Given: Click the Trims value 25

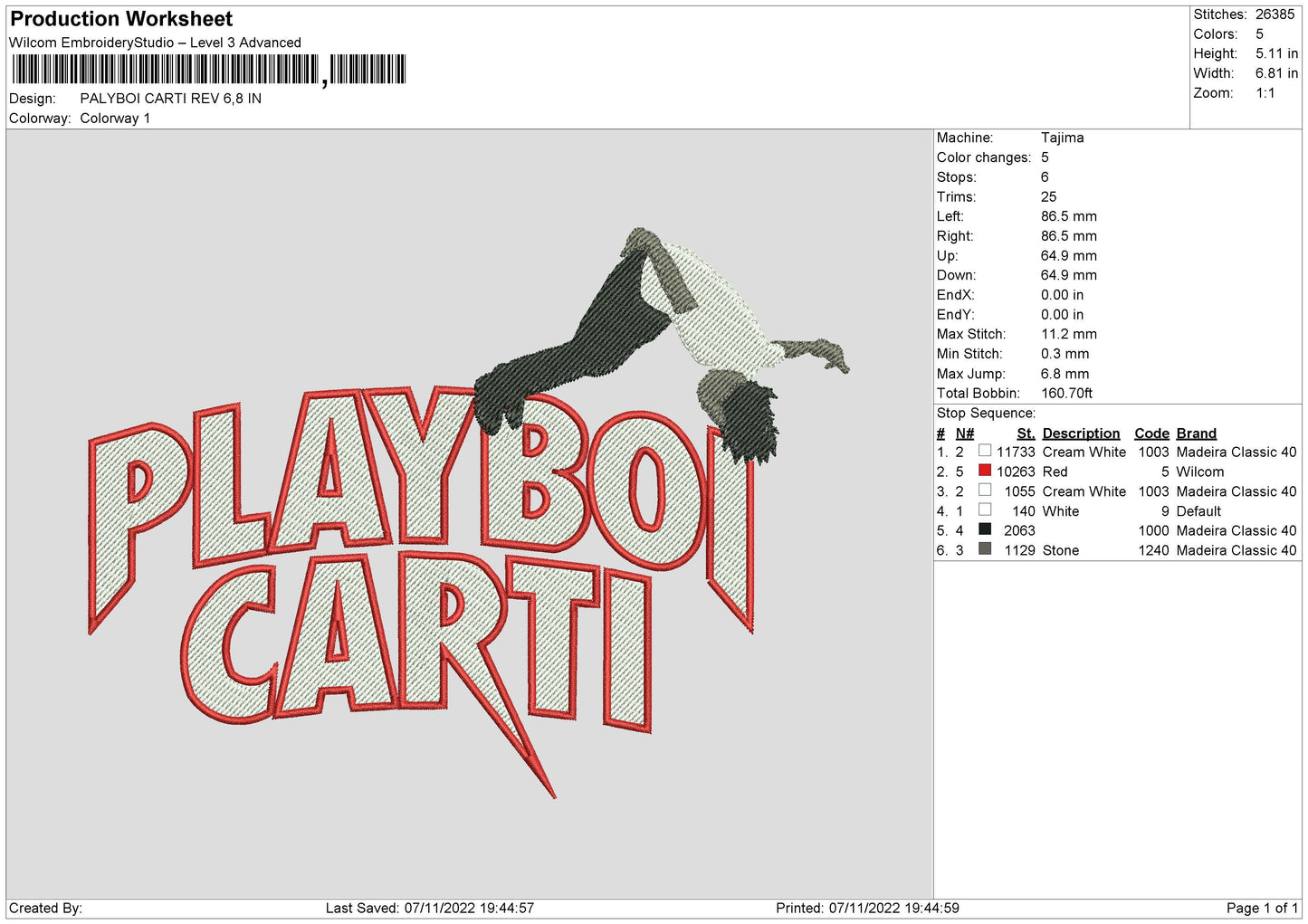Looking at the screenshot, I should pyautogui.click(x=1048, y=196).
